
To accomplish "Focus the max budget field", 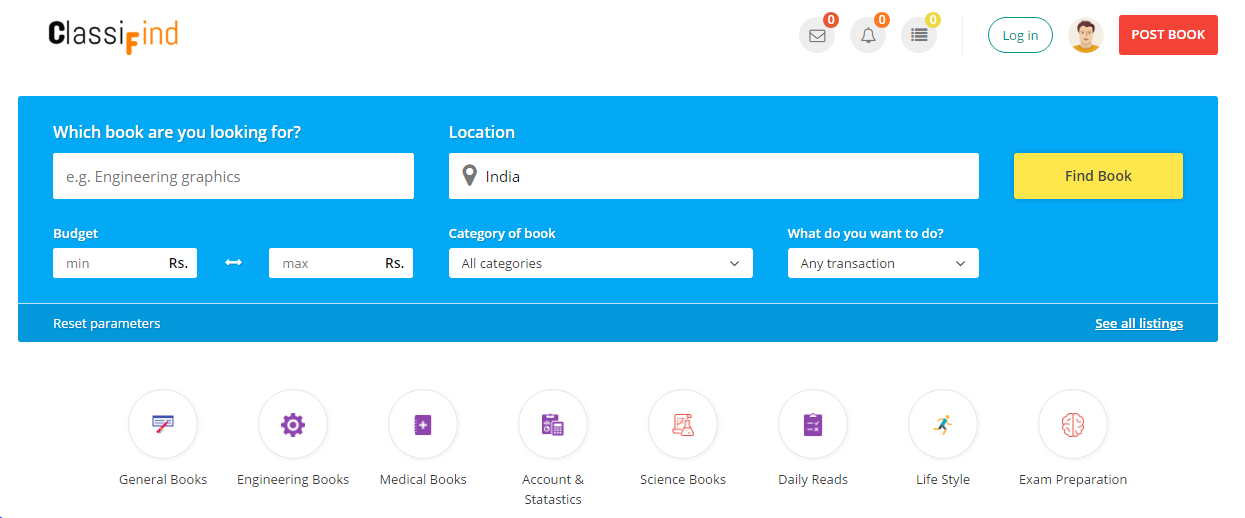I will (x=341, y=263).
